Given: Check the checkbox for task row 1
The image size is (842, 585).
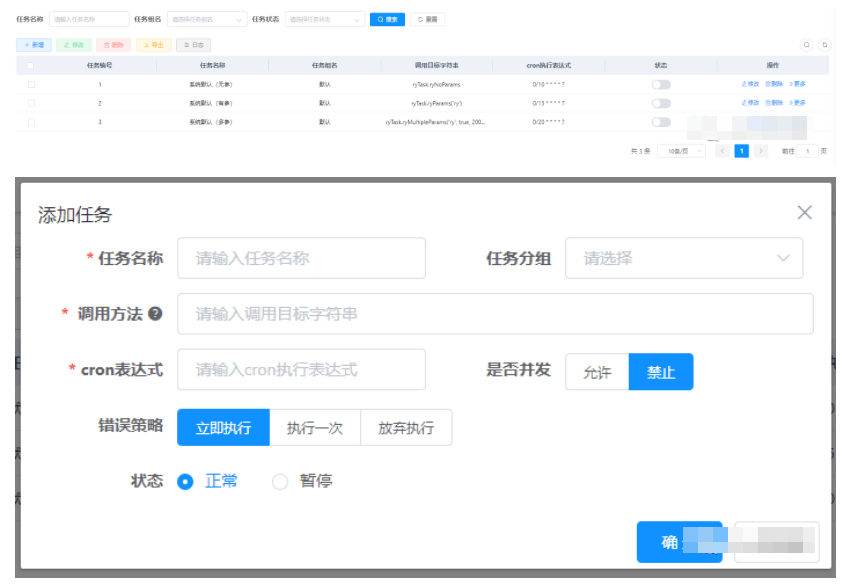Looking at the screenshot, I should coord(31,84).
